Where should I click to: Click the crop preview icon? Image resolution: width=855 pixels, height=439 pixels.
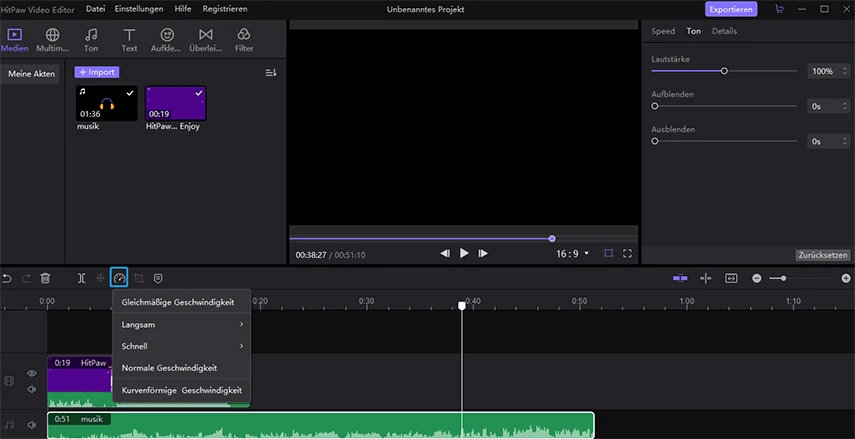[609, 254]
